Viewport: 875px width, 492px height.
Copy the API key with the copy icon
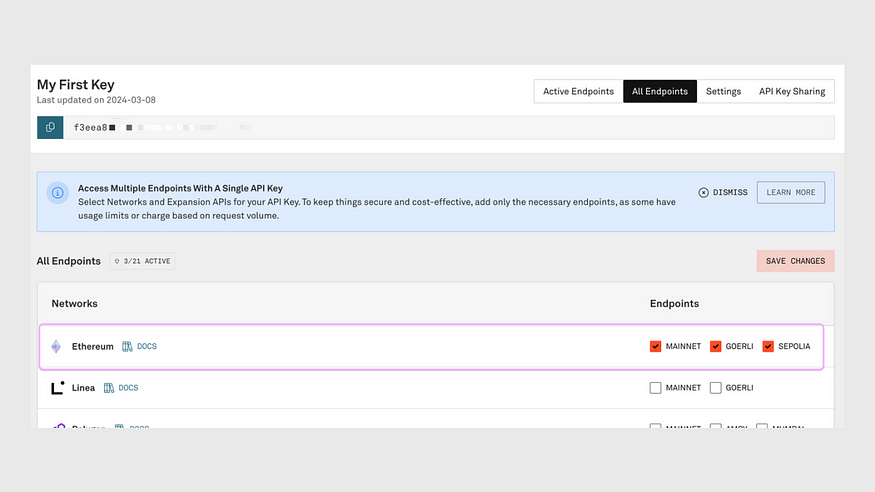[50, 127]
